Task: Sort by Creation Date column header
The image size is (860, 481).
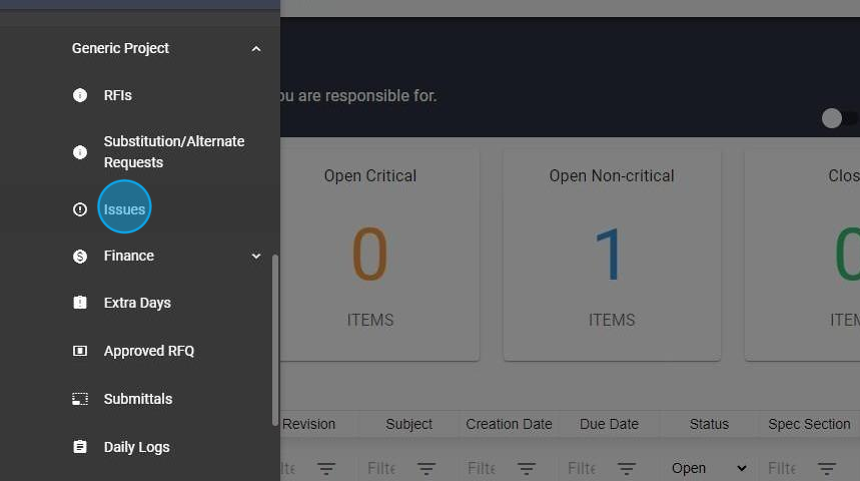Action: tap(509, 424)
